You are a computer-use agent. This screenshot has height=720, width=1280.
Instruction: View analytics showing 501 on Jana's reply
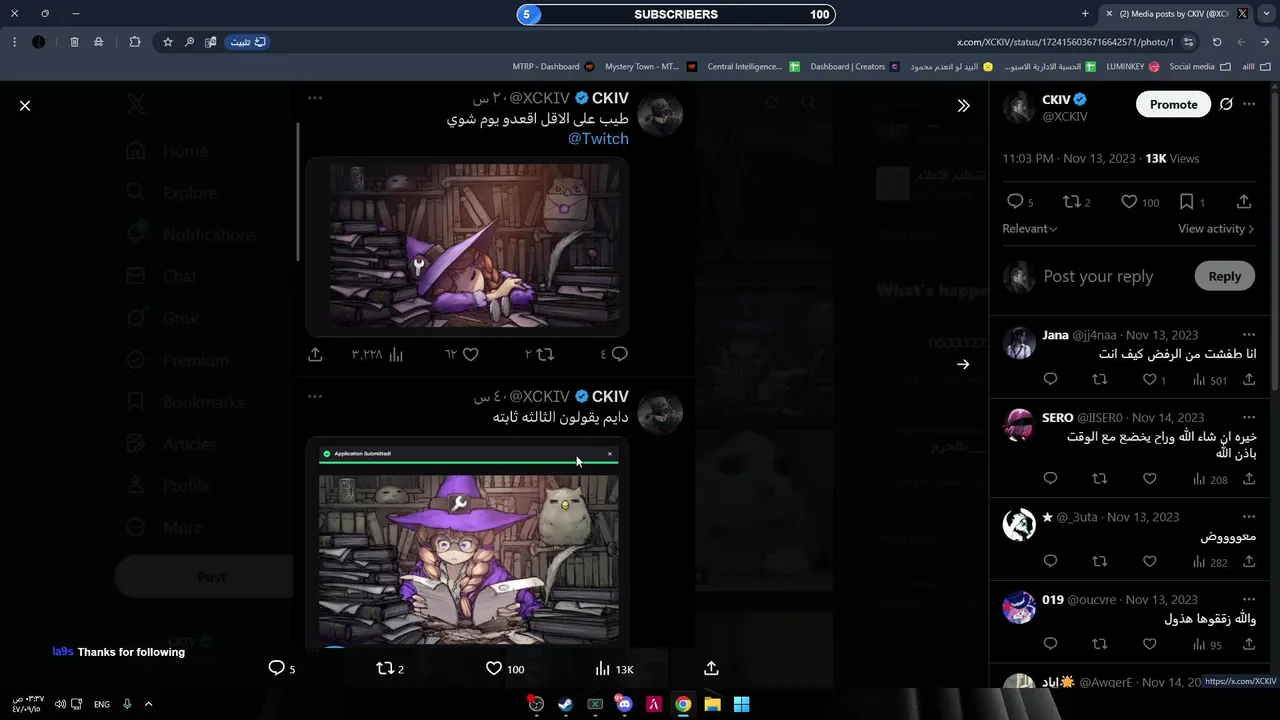pyautogui.click(x=1209, y=380)
